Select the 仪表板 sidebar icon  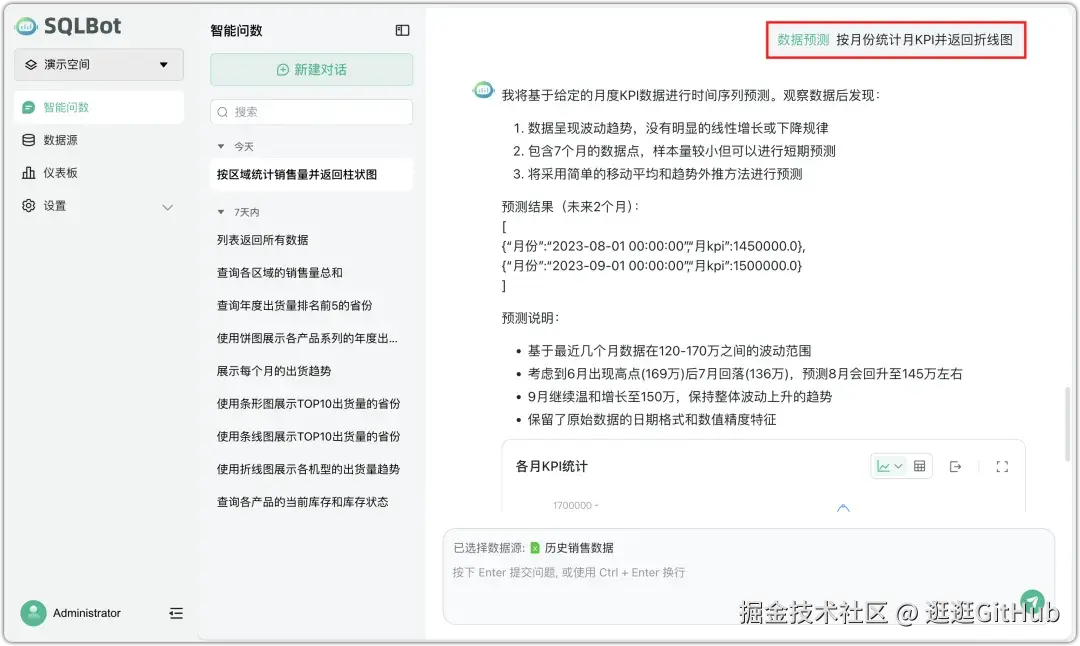tap(60, 171)
